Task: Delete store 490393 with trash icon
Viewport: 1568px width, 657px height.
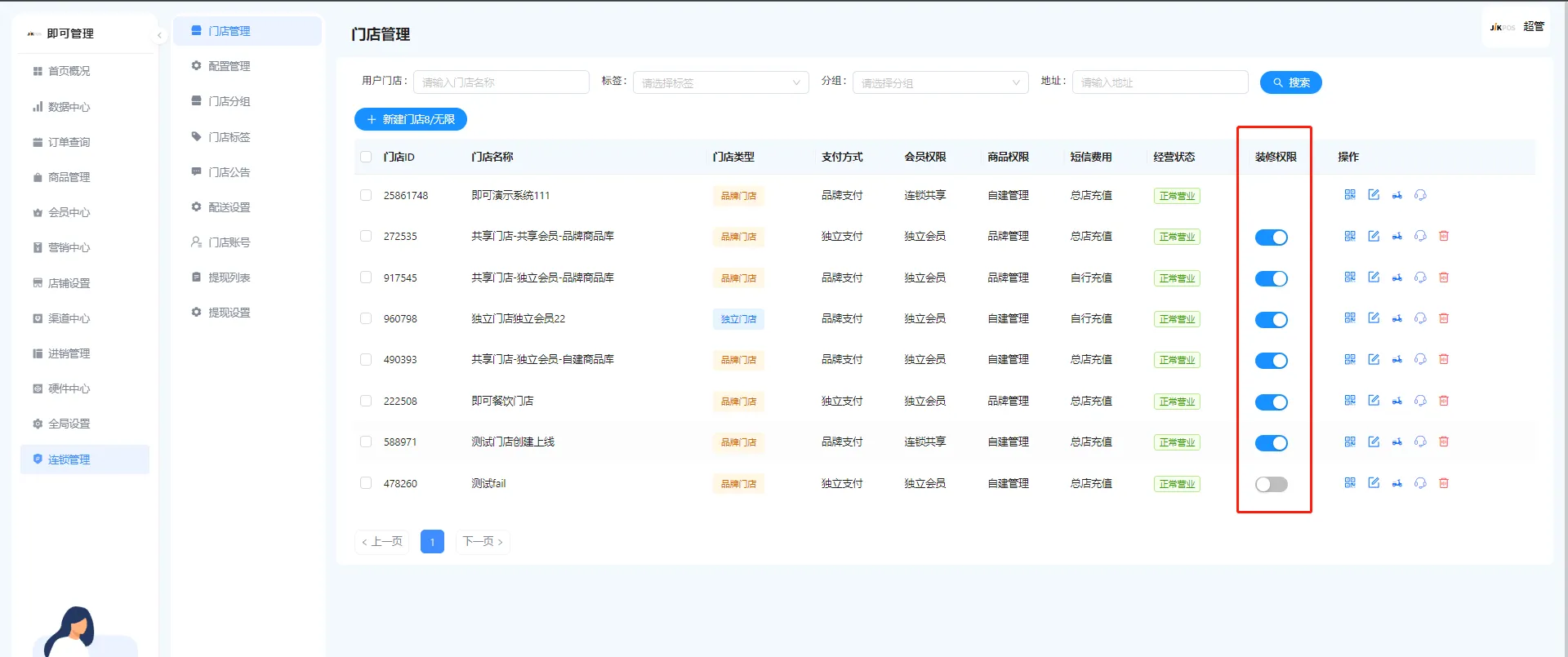Action: point(1443,359)
